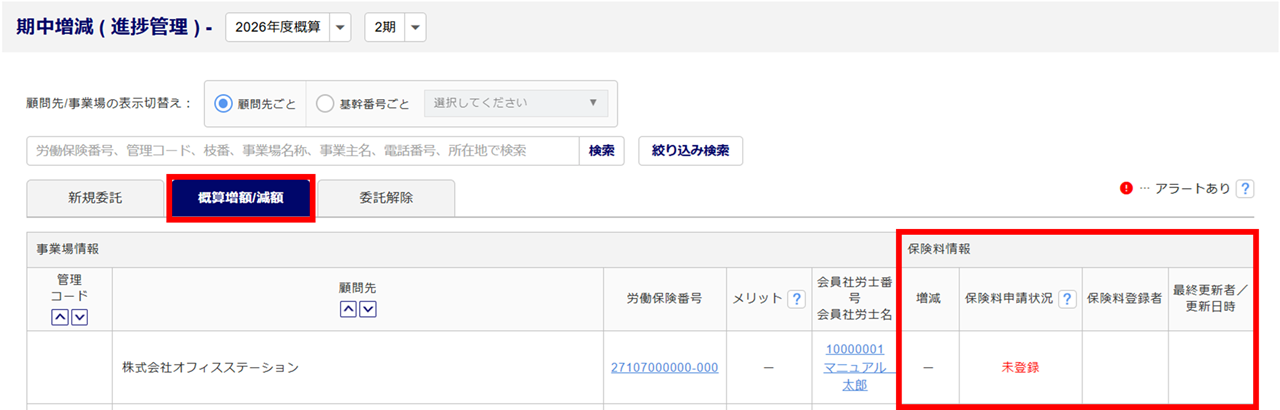Open labor insurance number 27107000000-000 link
This screenshot has height=410, width=1280.
click(x=664, y=368)
